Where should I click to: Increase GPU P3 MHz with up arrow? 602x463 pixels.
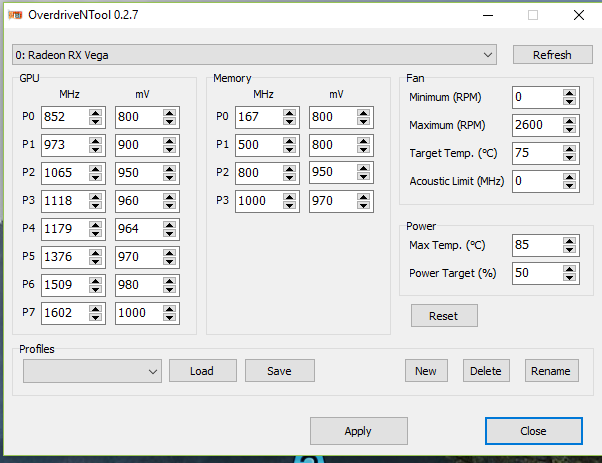[95, 197]
